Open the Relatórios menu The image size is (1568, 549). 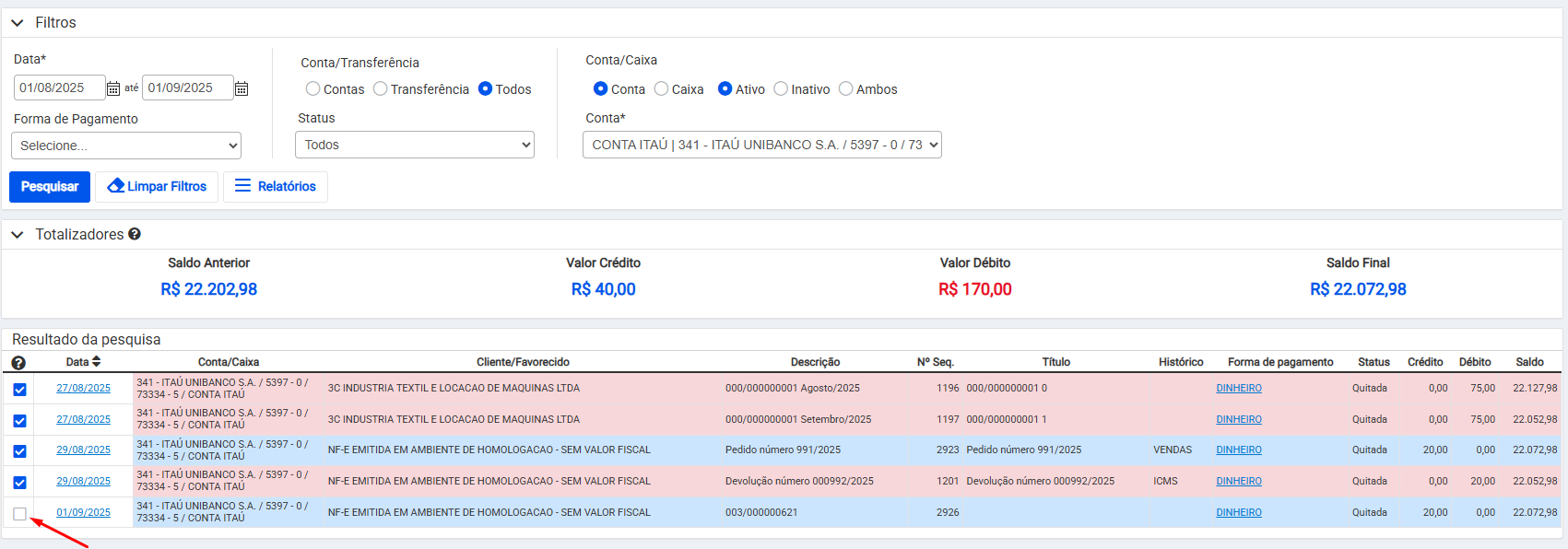click(x=276, y=186)
